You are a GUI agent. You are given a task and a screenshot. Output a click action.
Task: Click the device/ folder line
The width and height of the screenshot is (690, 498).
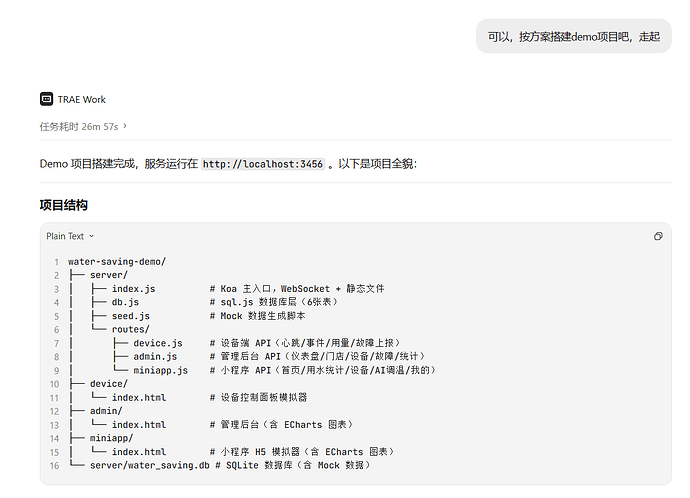click(108, 384)
